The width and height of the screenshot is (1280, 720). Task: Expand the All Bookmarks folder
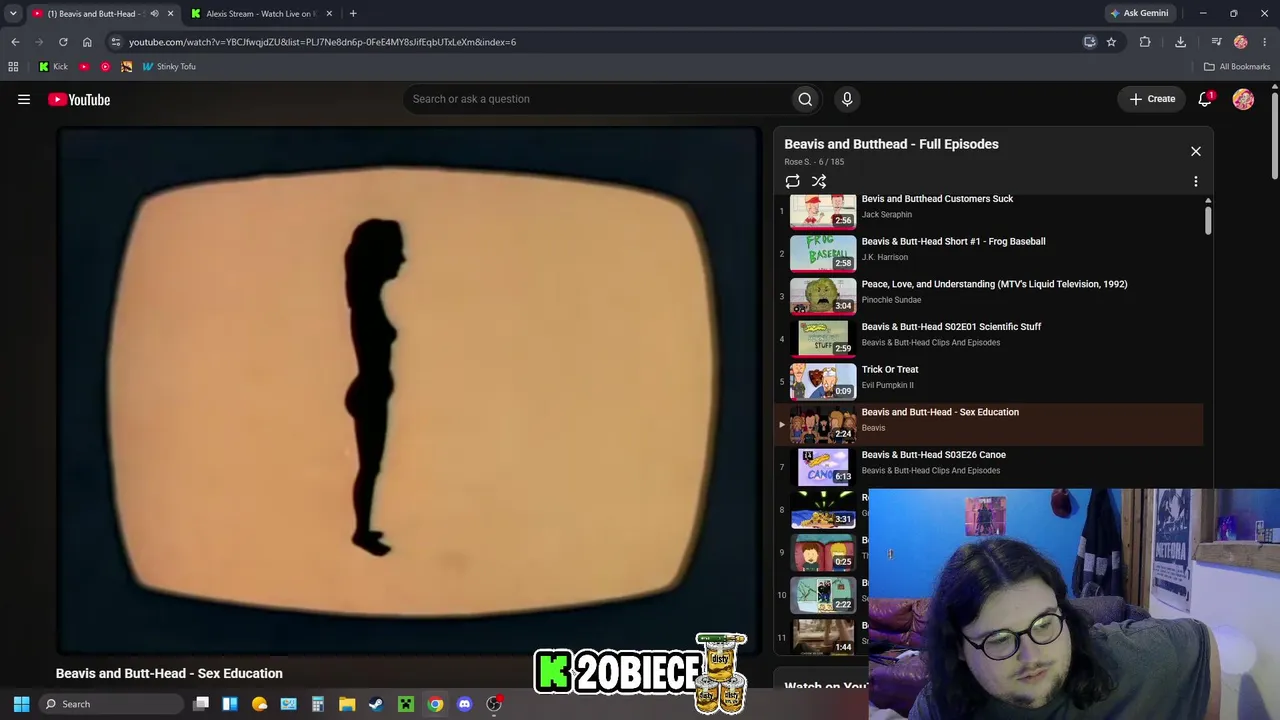[1237, 67]
